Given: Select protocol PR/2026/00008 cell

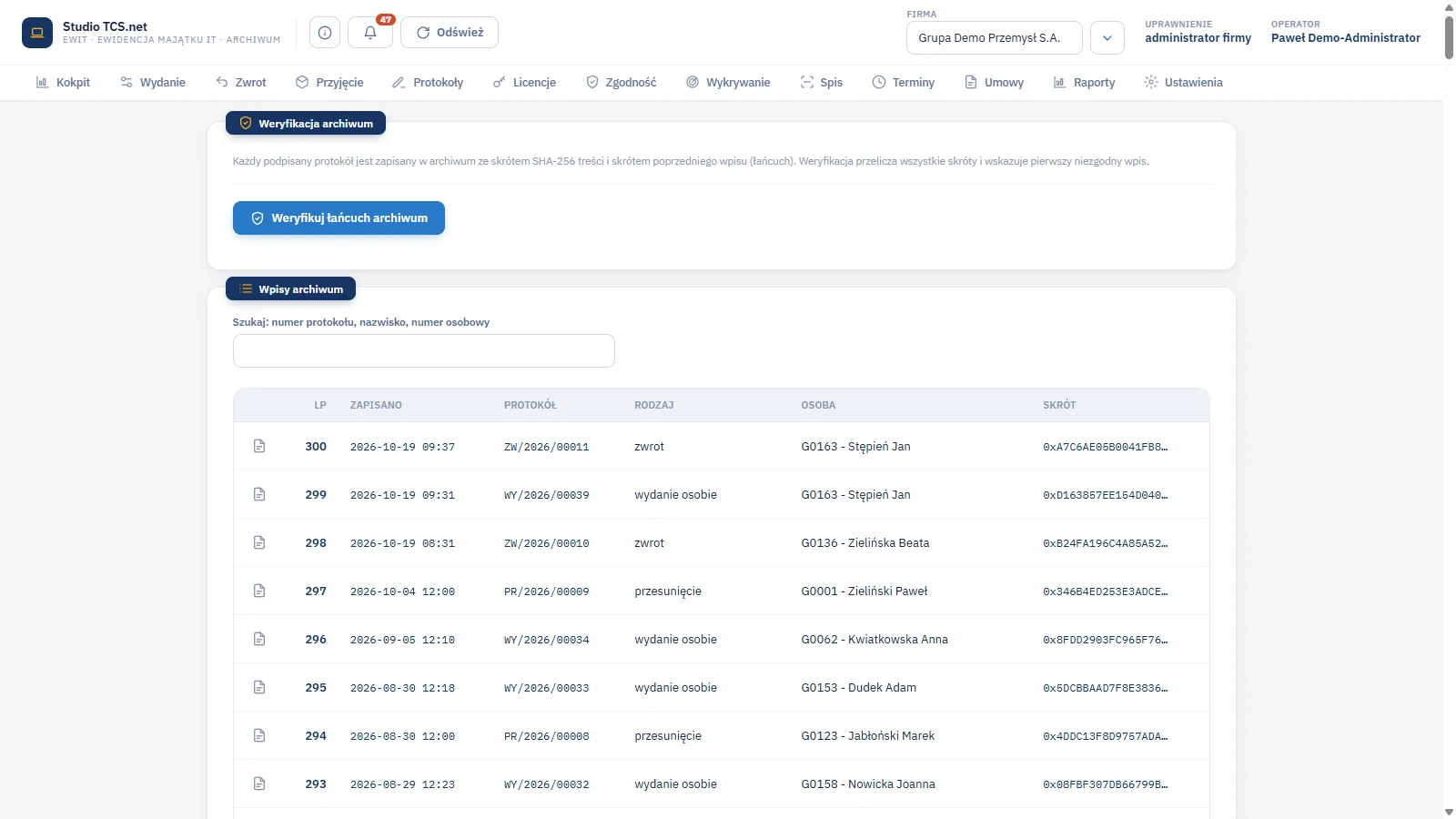Looking at the screenshot, I should coord(547,736).
